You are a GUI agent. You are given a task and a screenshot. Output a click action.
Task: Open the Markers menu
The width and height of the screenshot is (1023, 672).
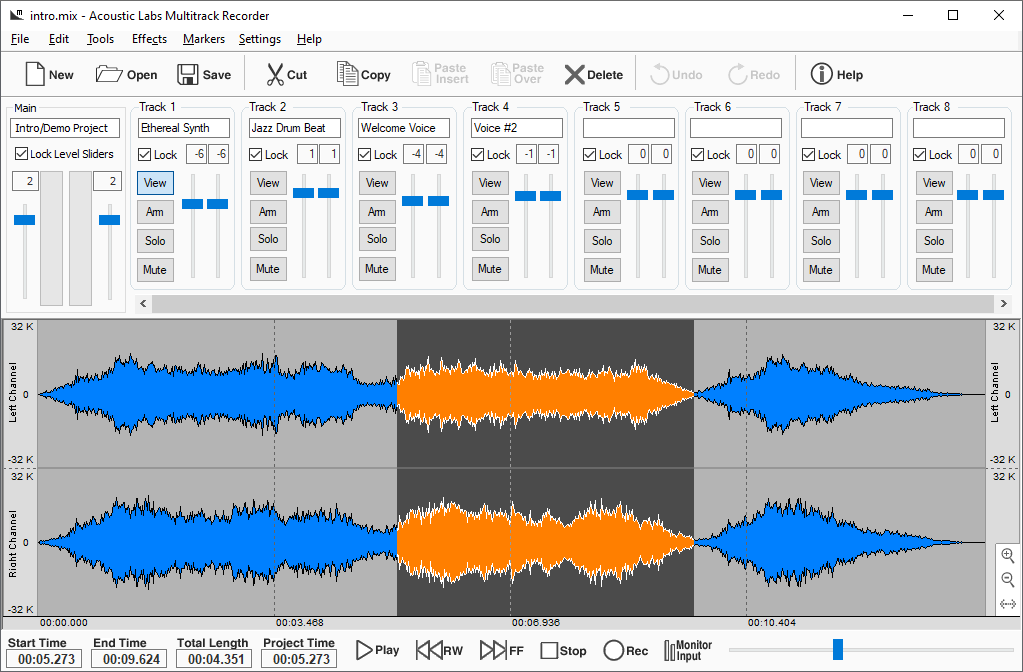[203, 39]
